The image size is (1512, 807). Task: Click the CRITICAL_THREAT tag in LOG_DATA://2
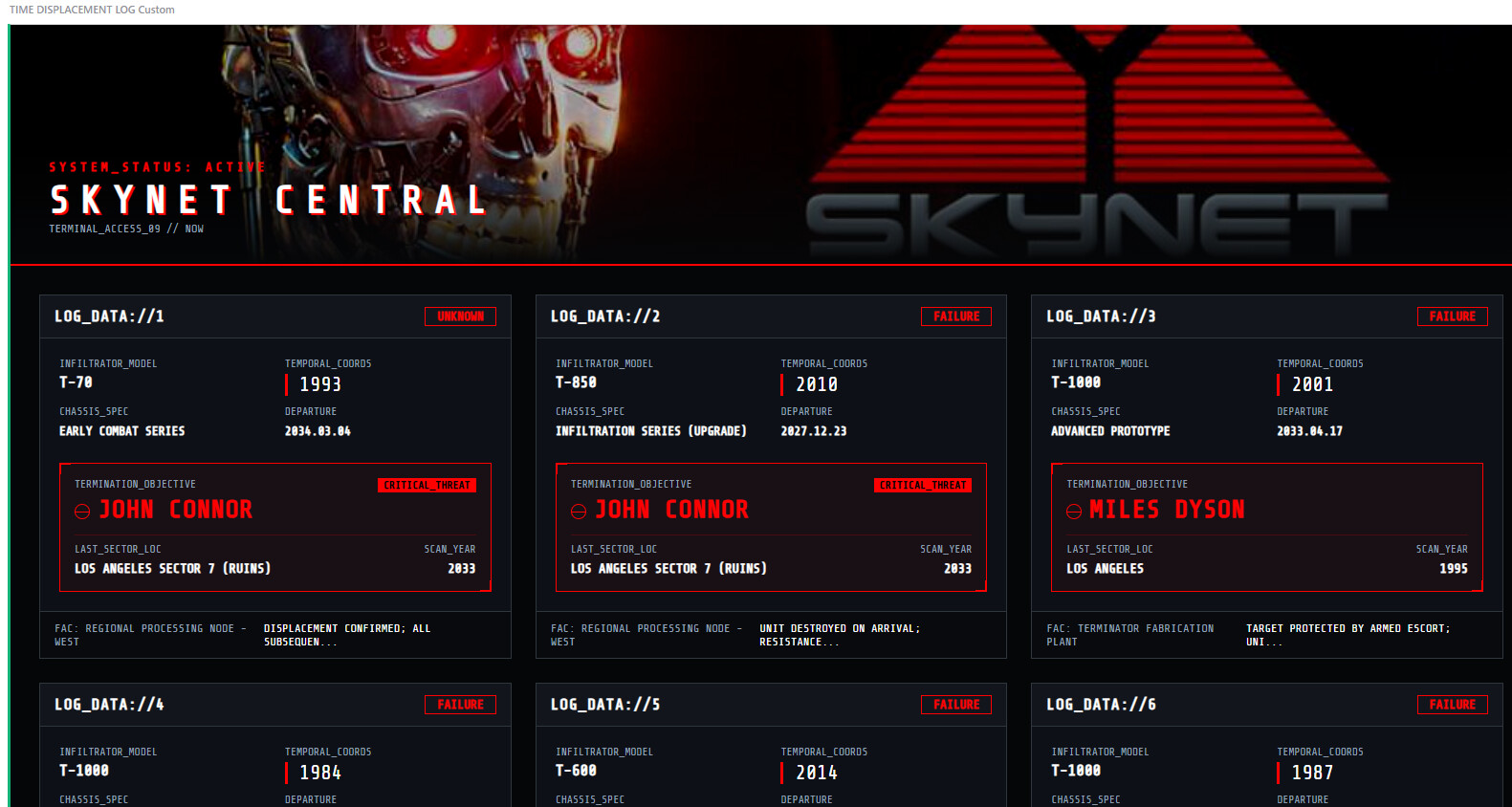(x=923, y=486)
